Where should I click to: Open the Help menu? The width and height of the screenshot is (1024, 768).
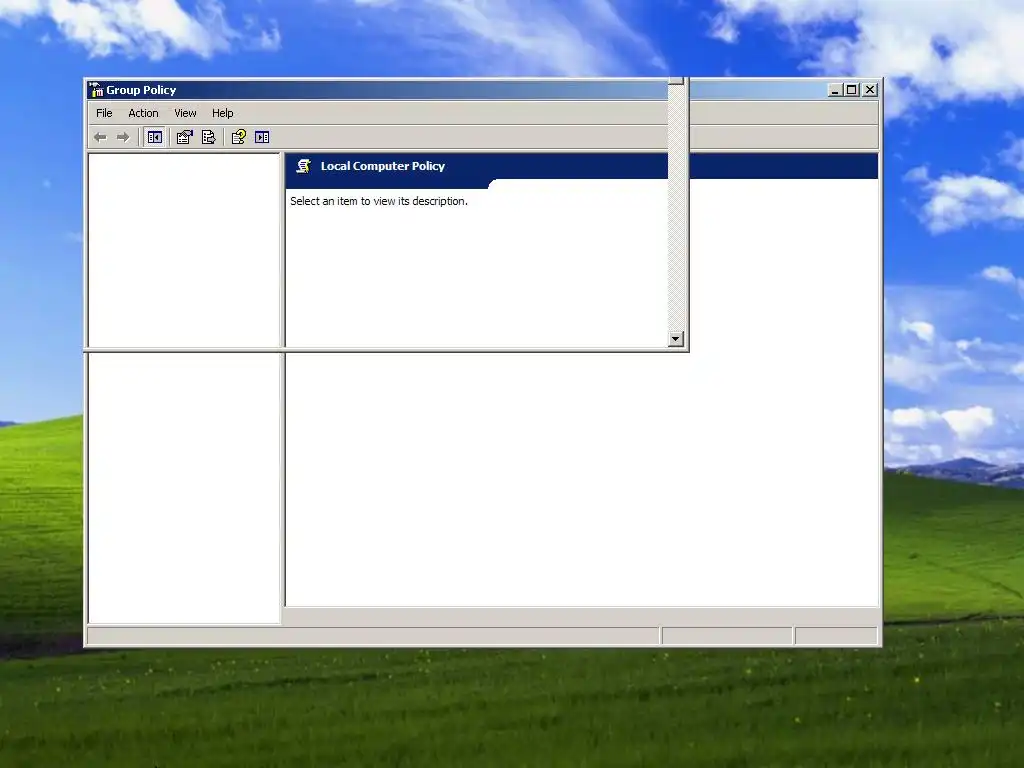222,113
